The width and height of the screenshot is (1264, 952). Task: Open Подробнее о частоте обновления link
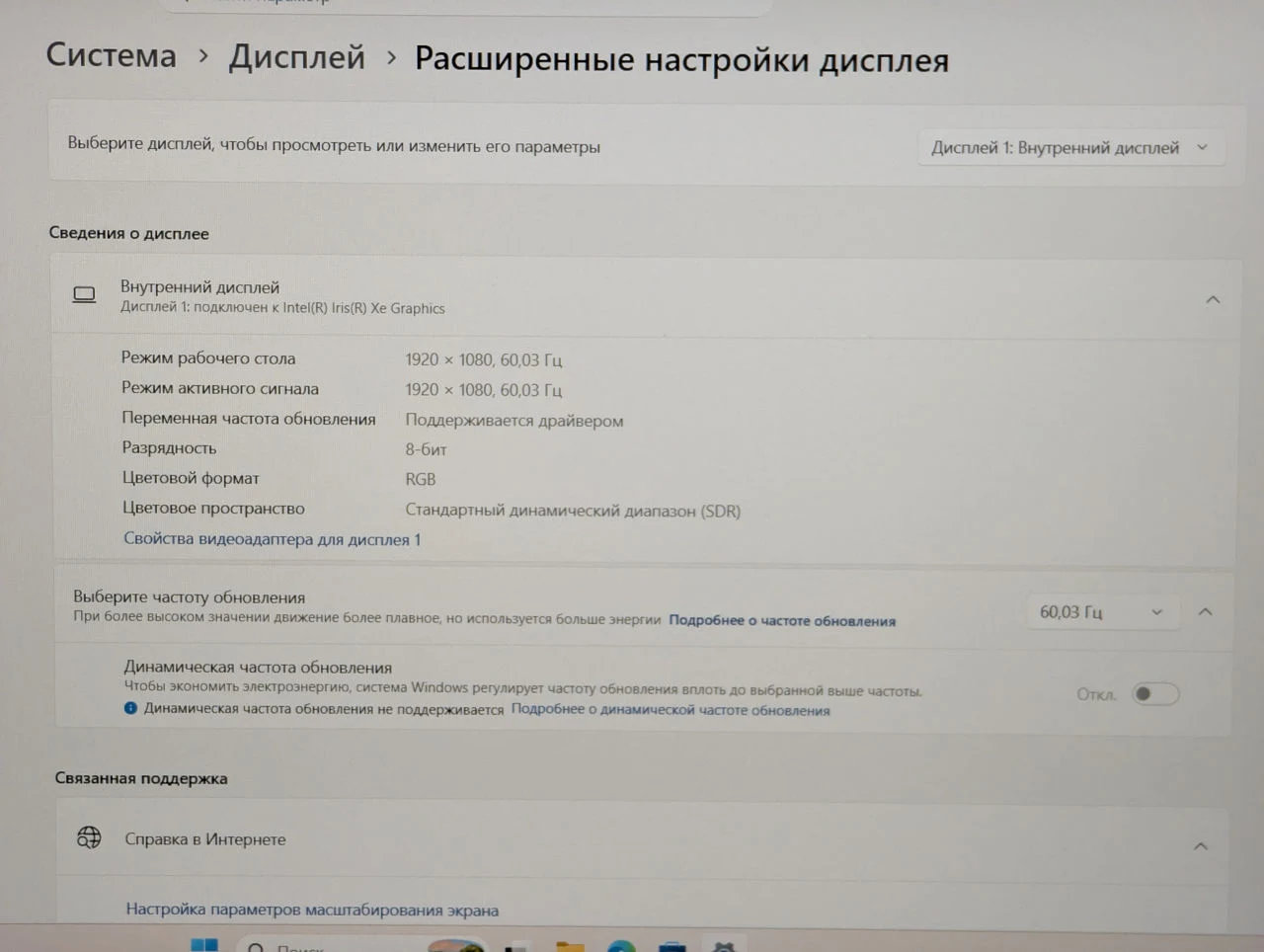click(782, 620)
